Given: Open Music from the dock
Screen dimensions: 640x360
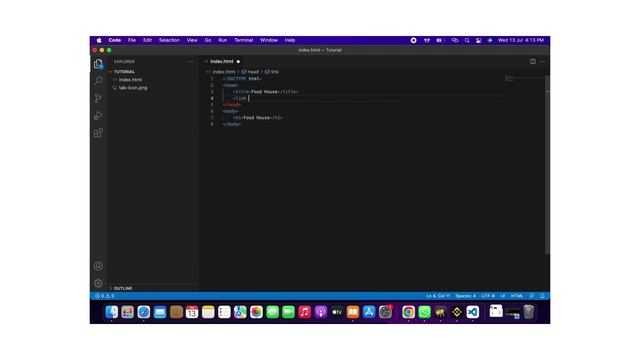Looking at the screenshot, I should (x=304, y=312).
